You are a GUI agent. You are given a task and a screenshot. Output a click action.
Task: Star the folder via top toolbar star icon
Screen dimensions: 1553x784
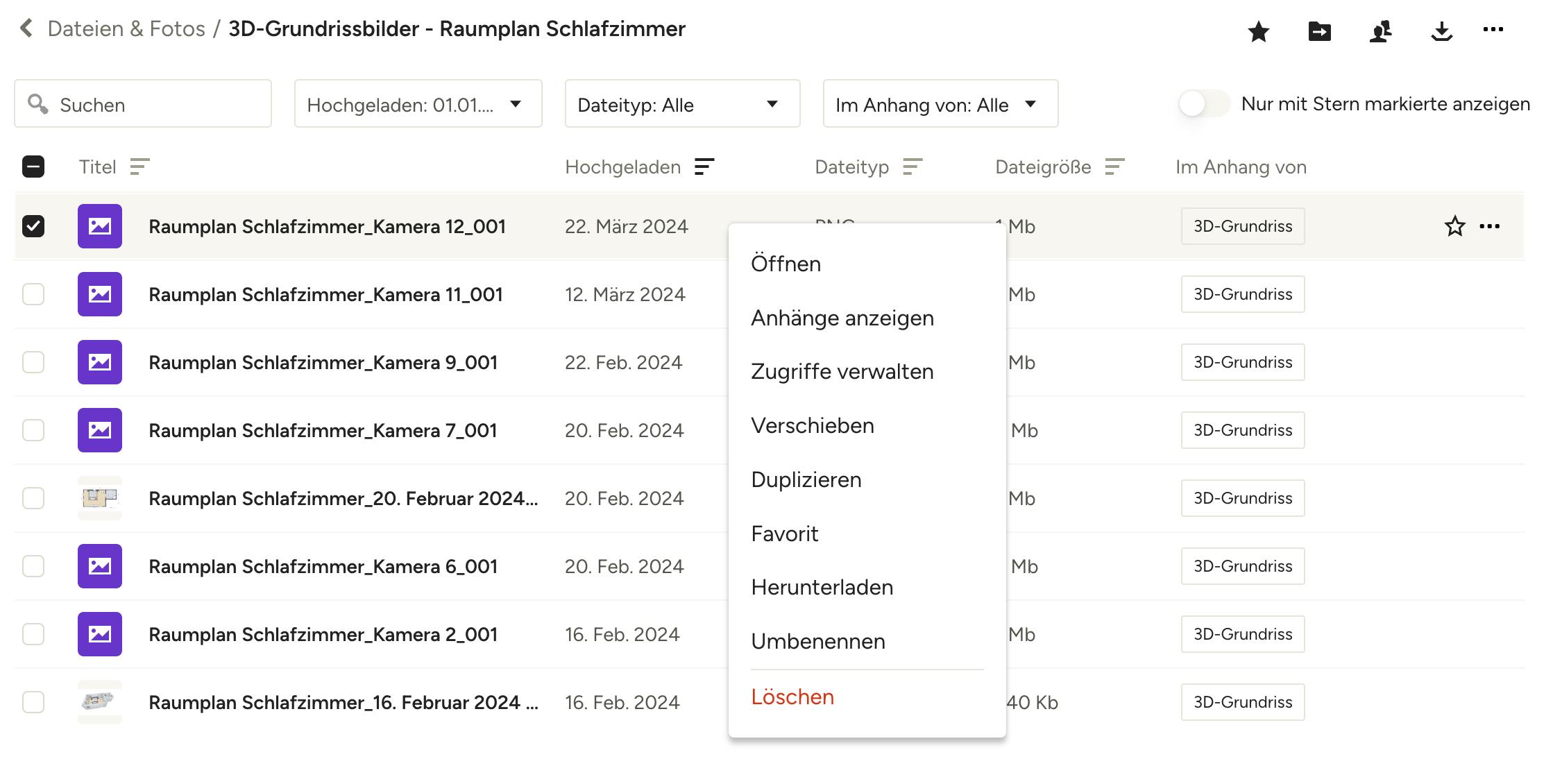tap(1259, 31)
